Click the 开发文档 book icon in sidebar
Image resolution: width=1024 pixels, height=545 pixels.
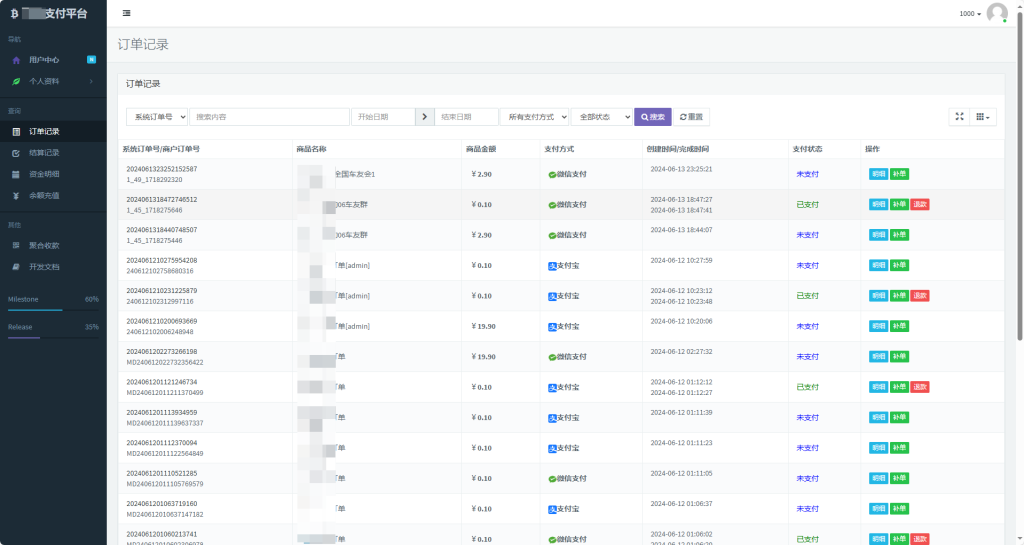(x=16, y=267)
